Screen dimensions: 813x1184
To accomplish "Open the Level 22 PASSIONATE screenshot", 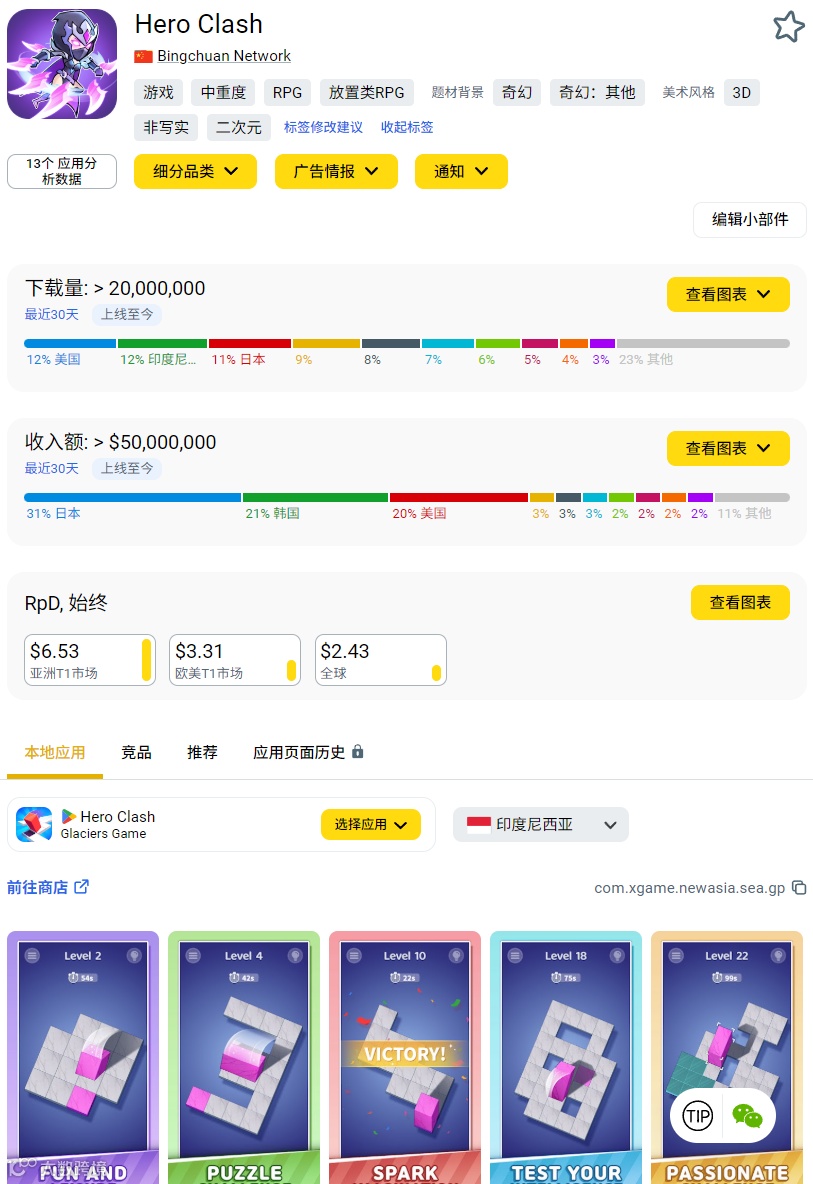I will pyautogui.click(x=726, y=1057).
